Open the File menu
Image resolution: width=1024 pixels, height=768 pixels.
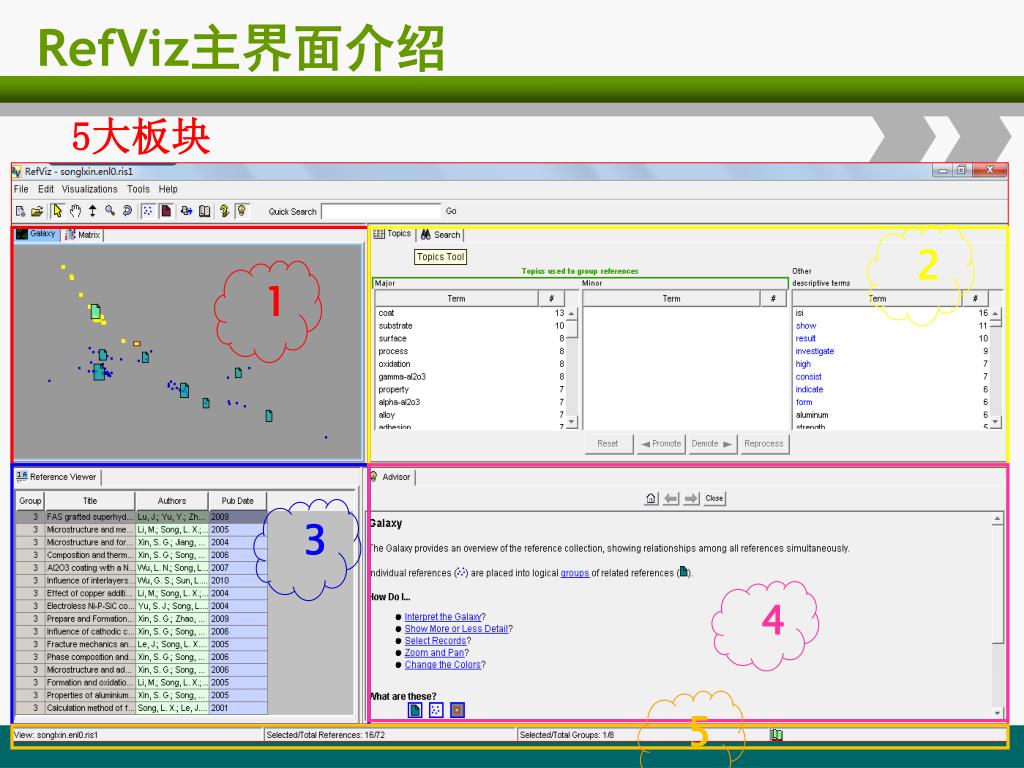point(22,189)
